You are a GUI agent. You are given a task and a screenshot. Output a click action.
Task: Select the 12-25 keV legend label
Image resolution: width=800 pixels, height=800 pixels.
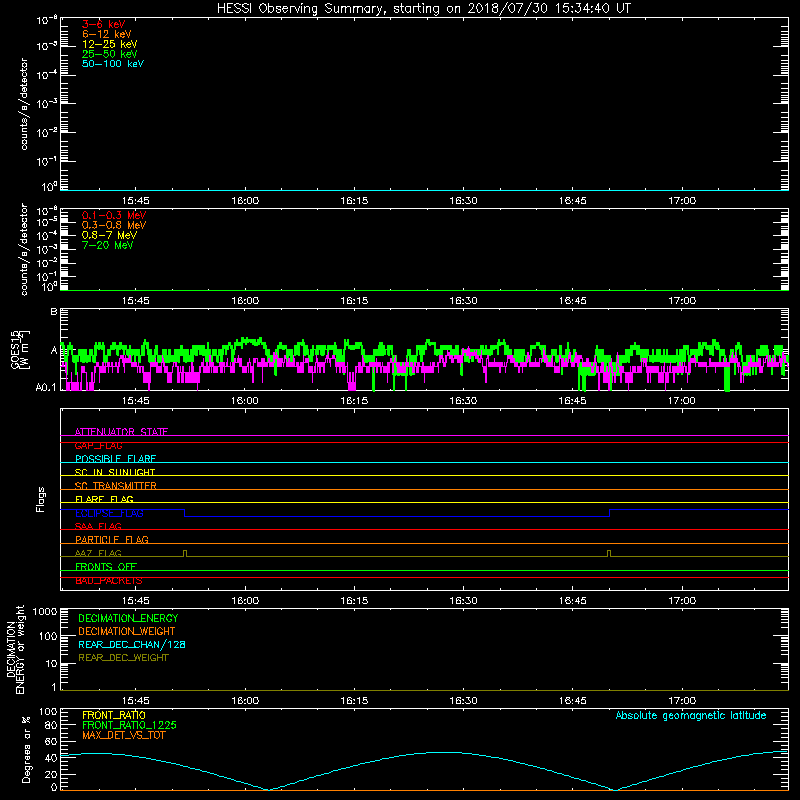[109, 44]
